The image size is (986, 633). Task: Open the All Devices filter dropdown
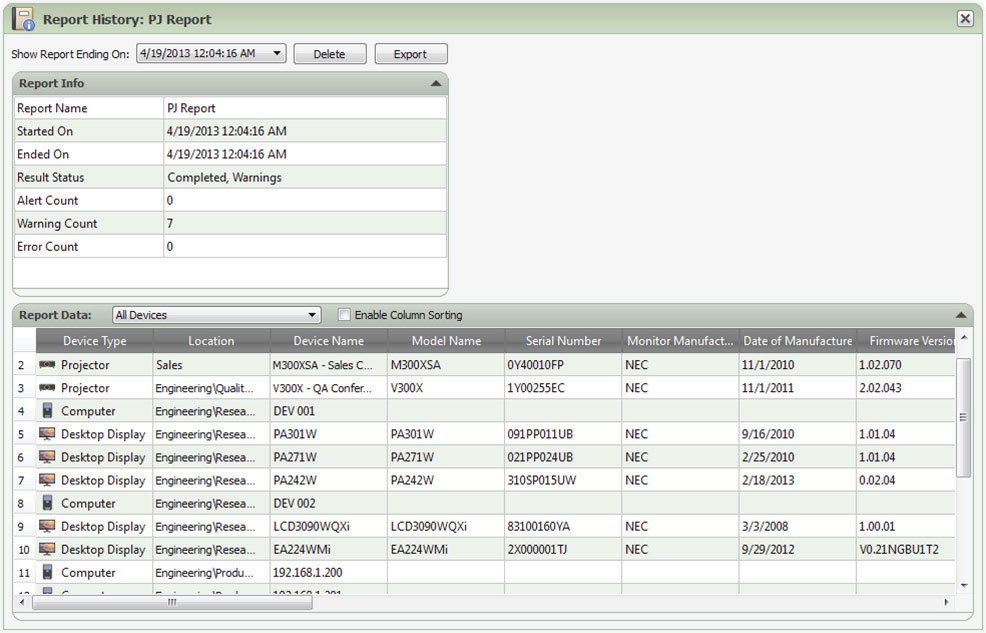pyautogui.click(x=312, y=315)
